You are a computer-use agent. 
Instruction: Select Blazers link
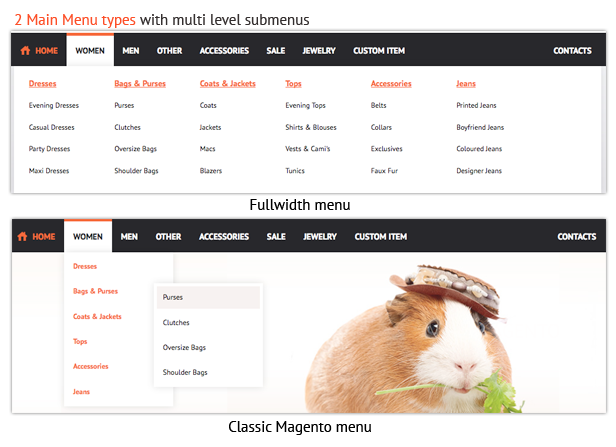(x=211, y=171)
